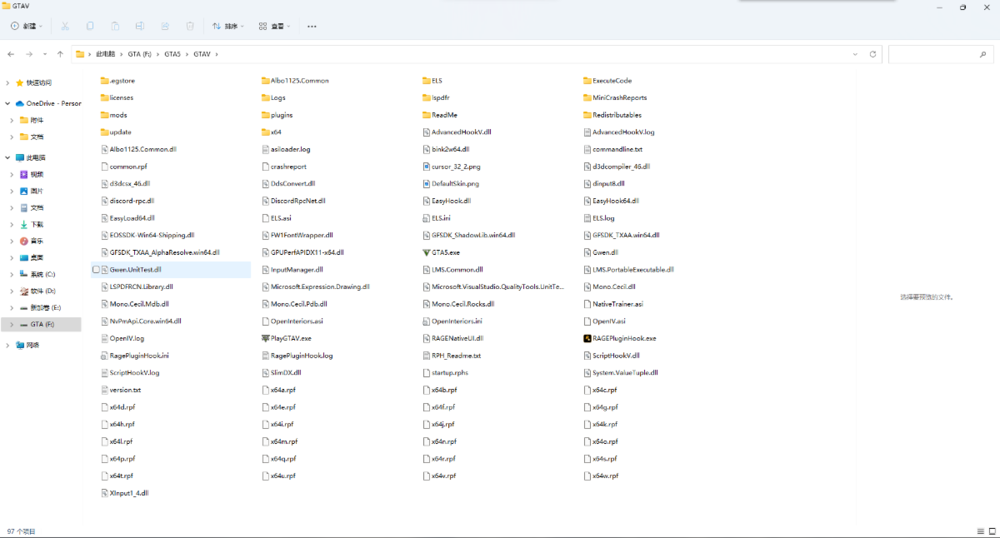Switch to details view in status bar
The width and height of the screenshot is (1000, 538).
pyautogui.click(x=980, y=532)
